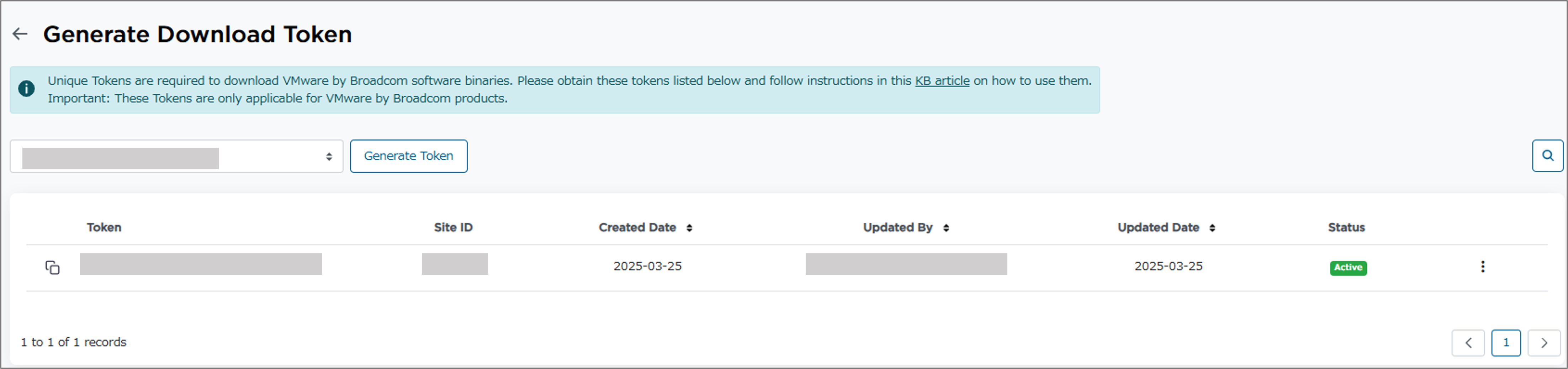Click the dropdown arrow of the site selector
The image size is (1568, 369).
coord(329,157)
